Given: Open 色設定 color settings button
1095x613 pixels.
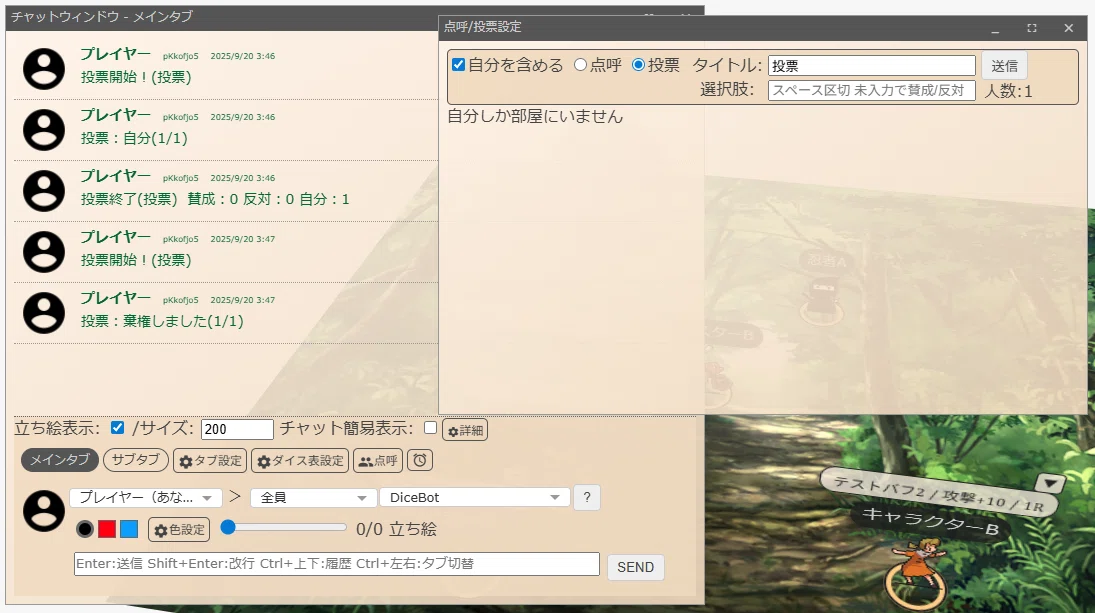Looking at the screenshot, I should (x=179, y=530).
